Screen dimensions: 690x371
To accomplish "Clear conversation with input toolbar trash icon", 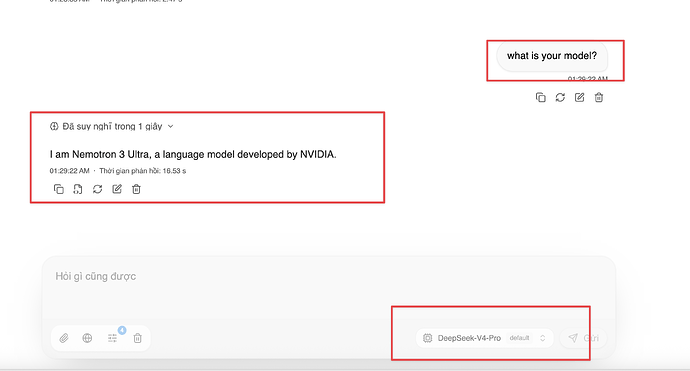I will (138, 338).
